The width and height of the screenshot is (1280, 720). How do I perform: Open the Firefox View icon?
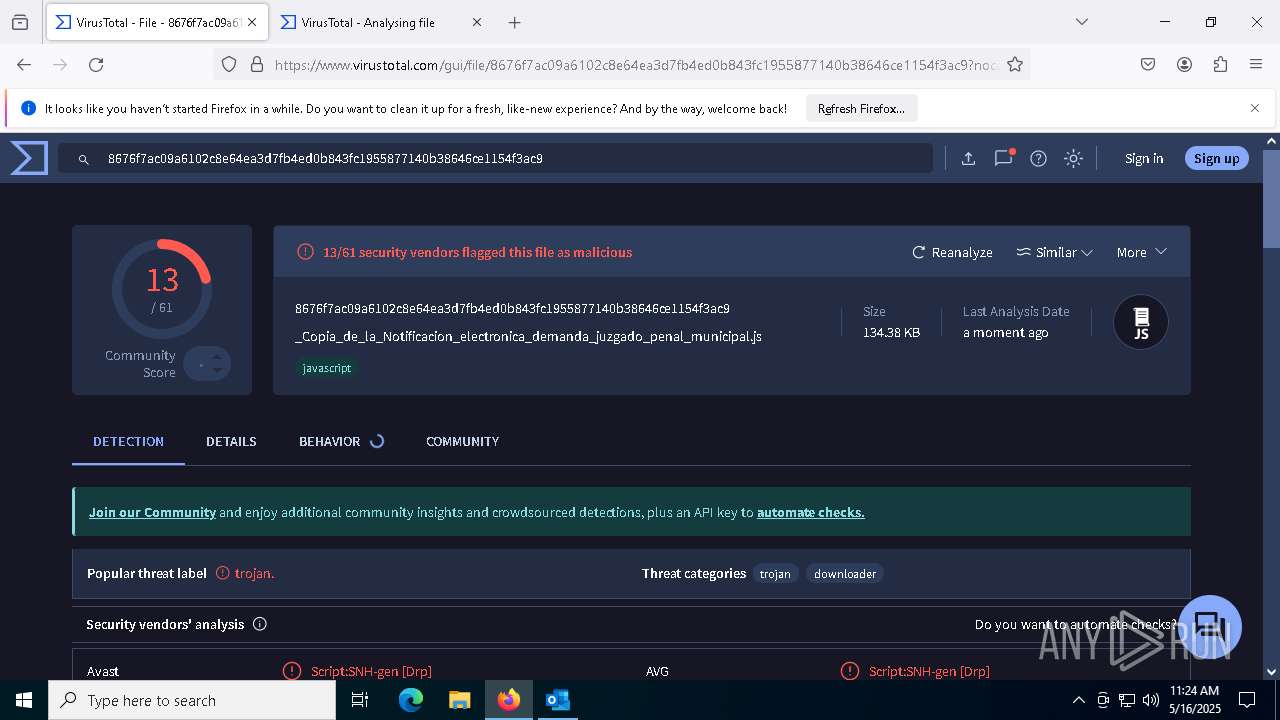click(x=20, y=22)
